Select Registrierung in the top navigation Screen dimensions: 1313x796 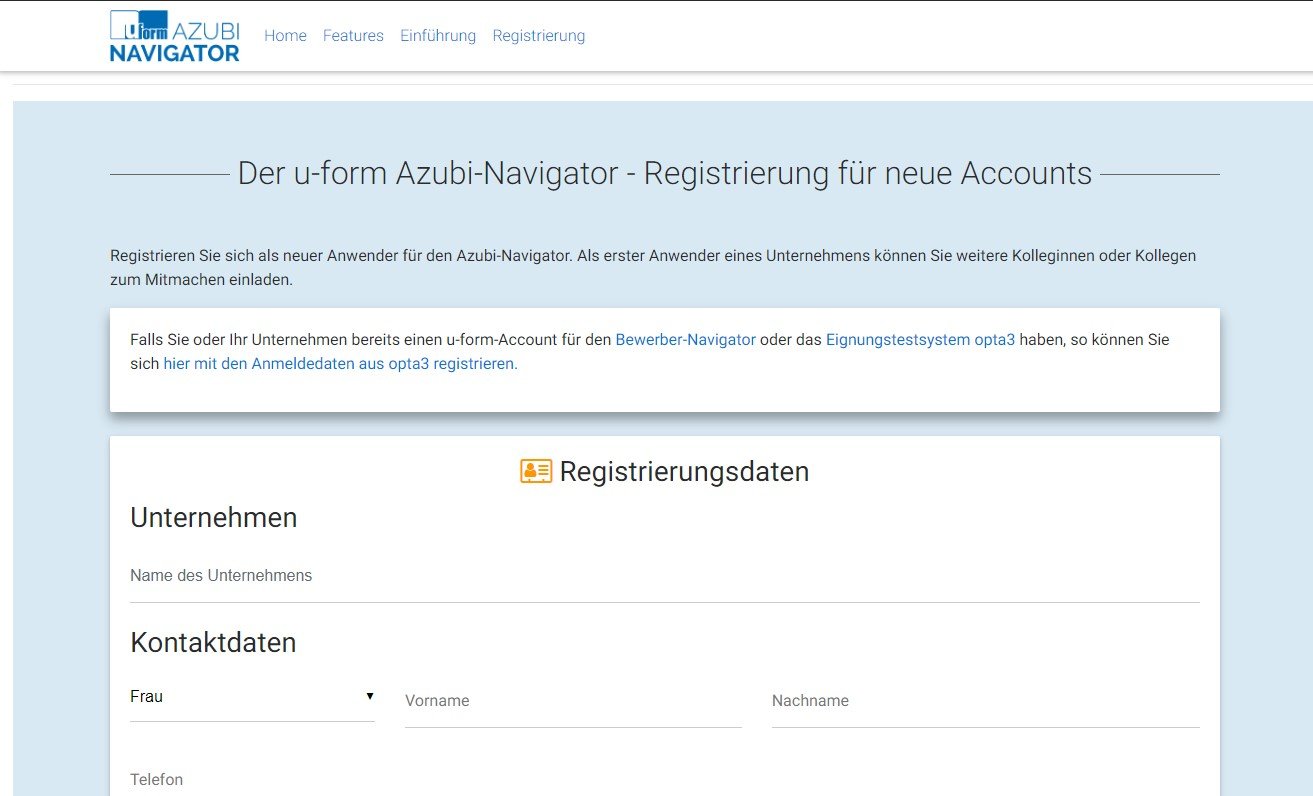538,36
